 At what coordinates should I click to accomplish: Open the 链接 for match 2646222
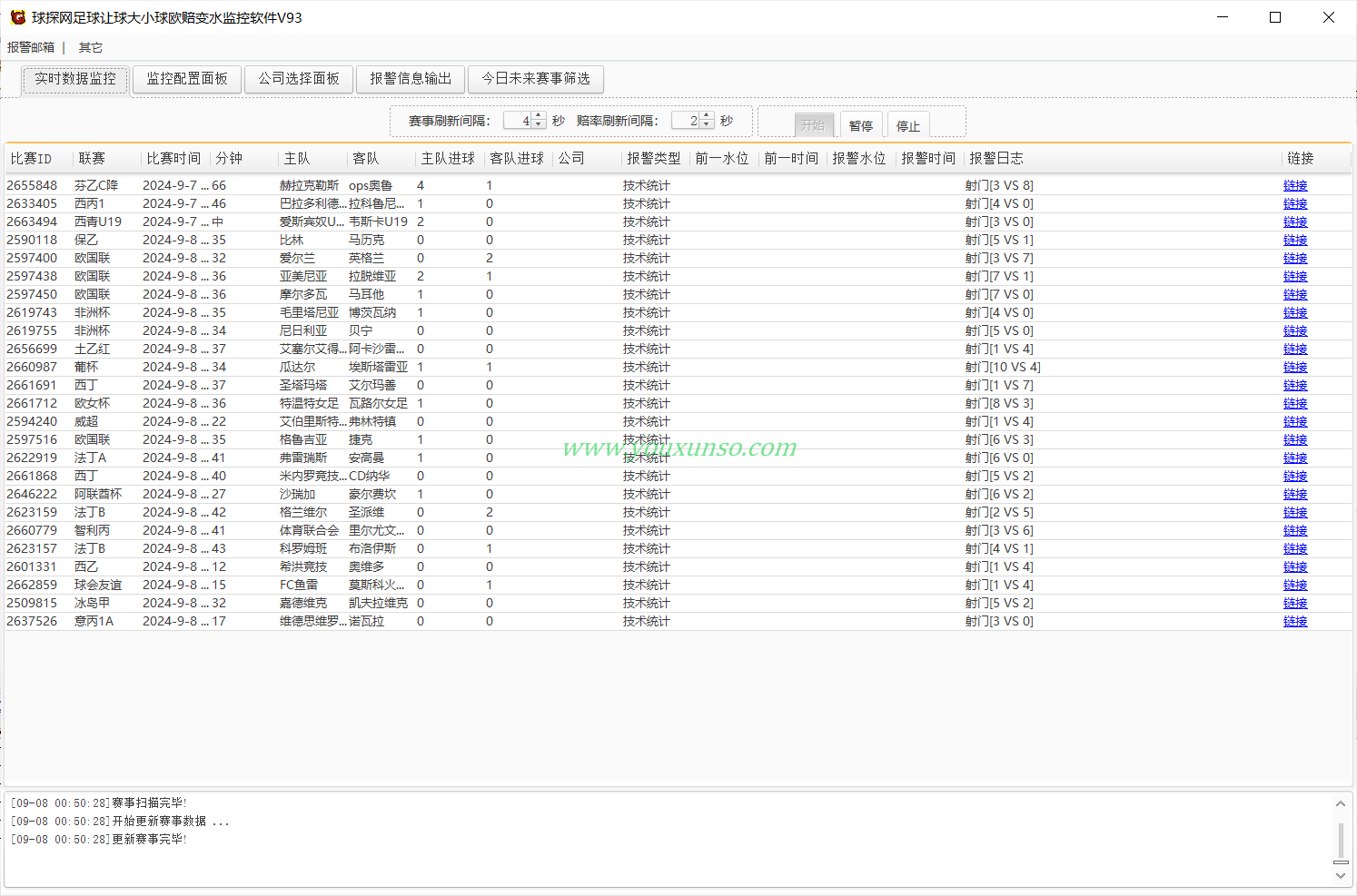1295,495
